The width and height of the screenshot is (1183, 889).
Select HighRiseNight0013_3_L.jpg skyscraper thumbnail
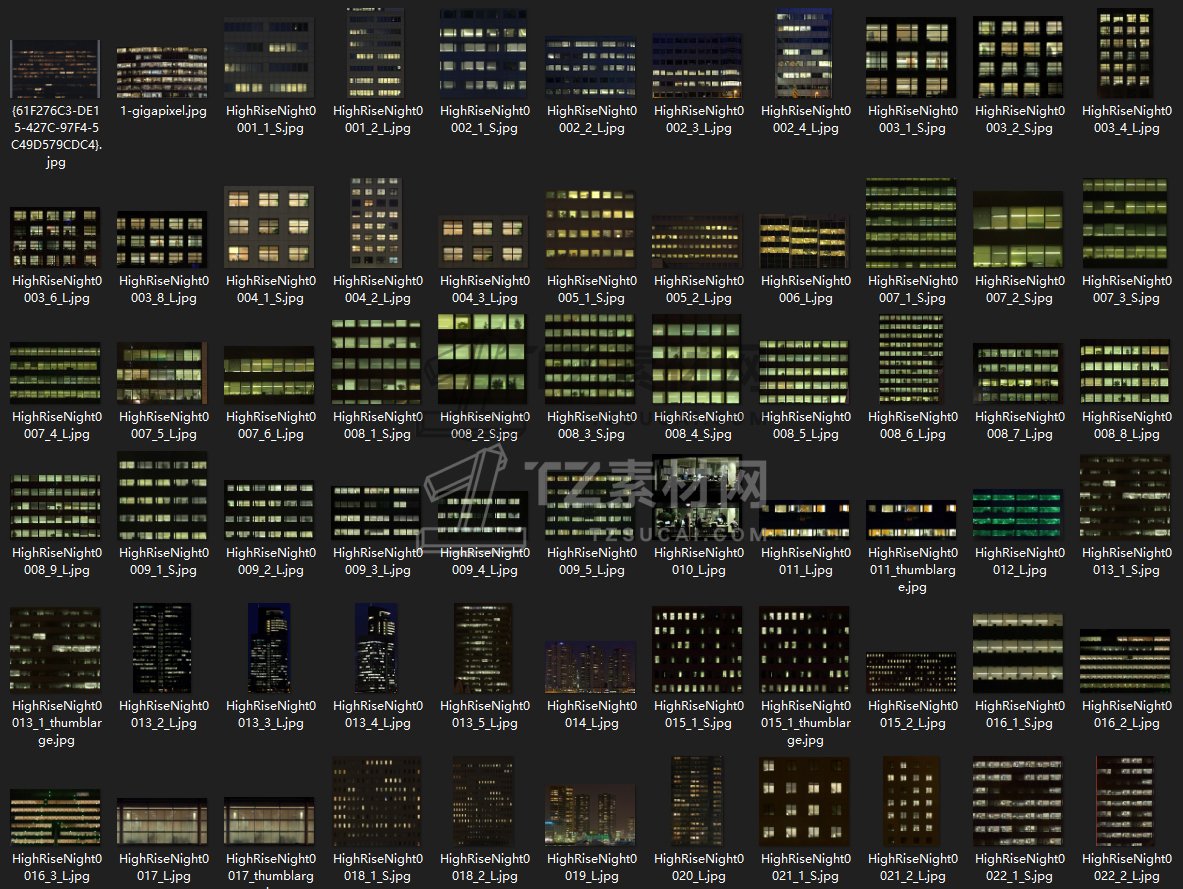[269, 648]
